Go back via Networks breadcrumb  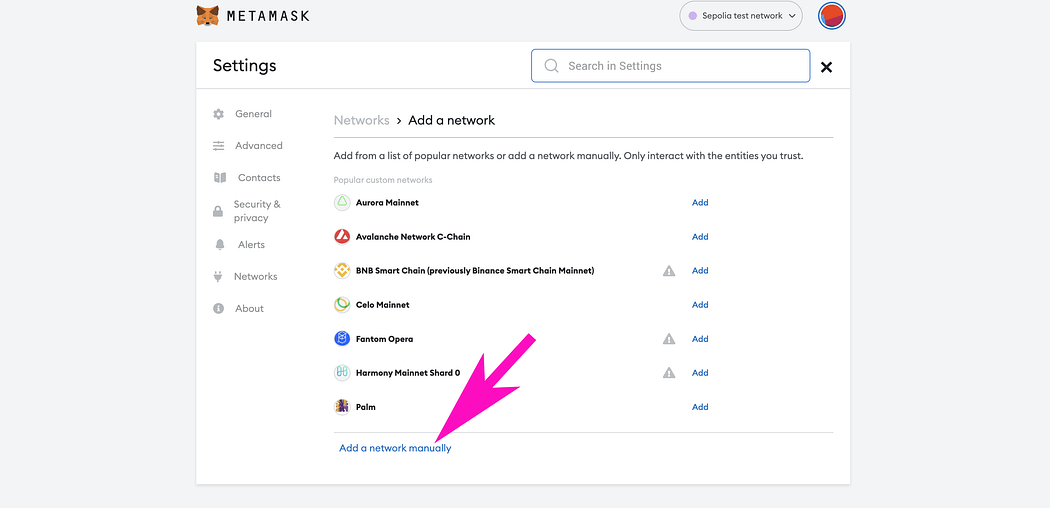click(362, 120)
